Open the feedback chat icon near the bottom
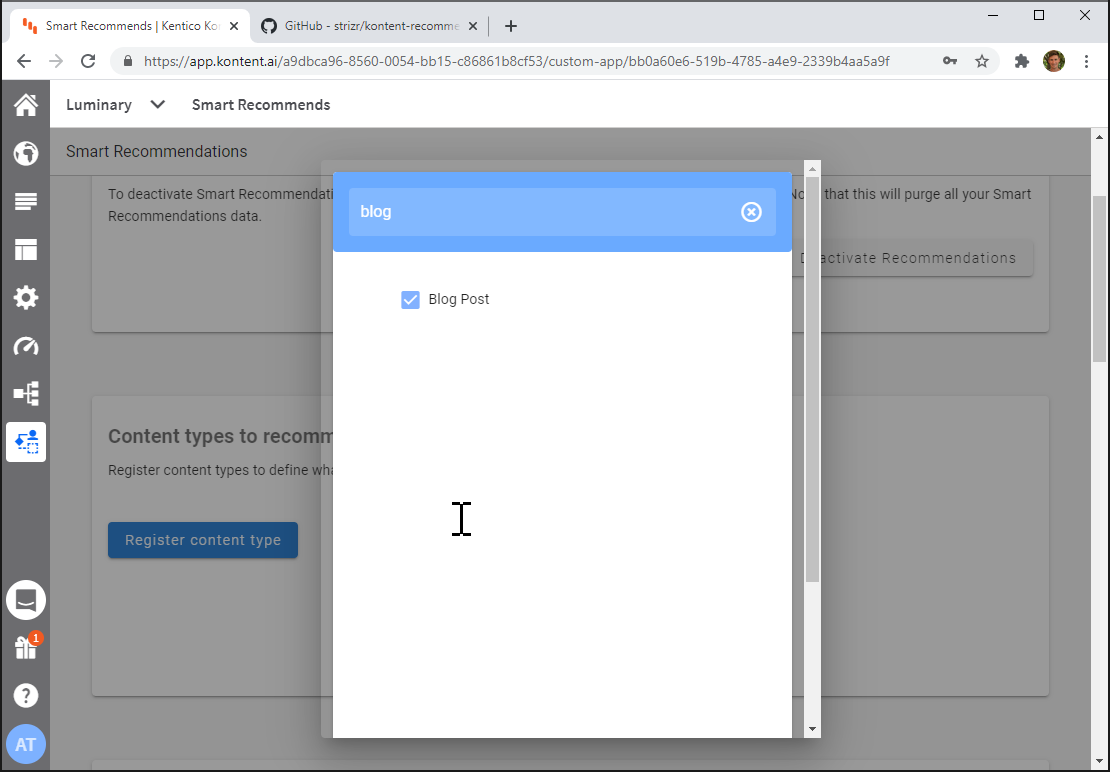 click(x=25, y=599)
